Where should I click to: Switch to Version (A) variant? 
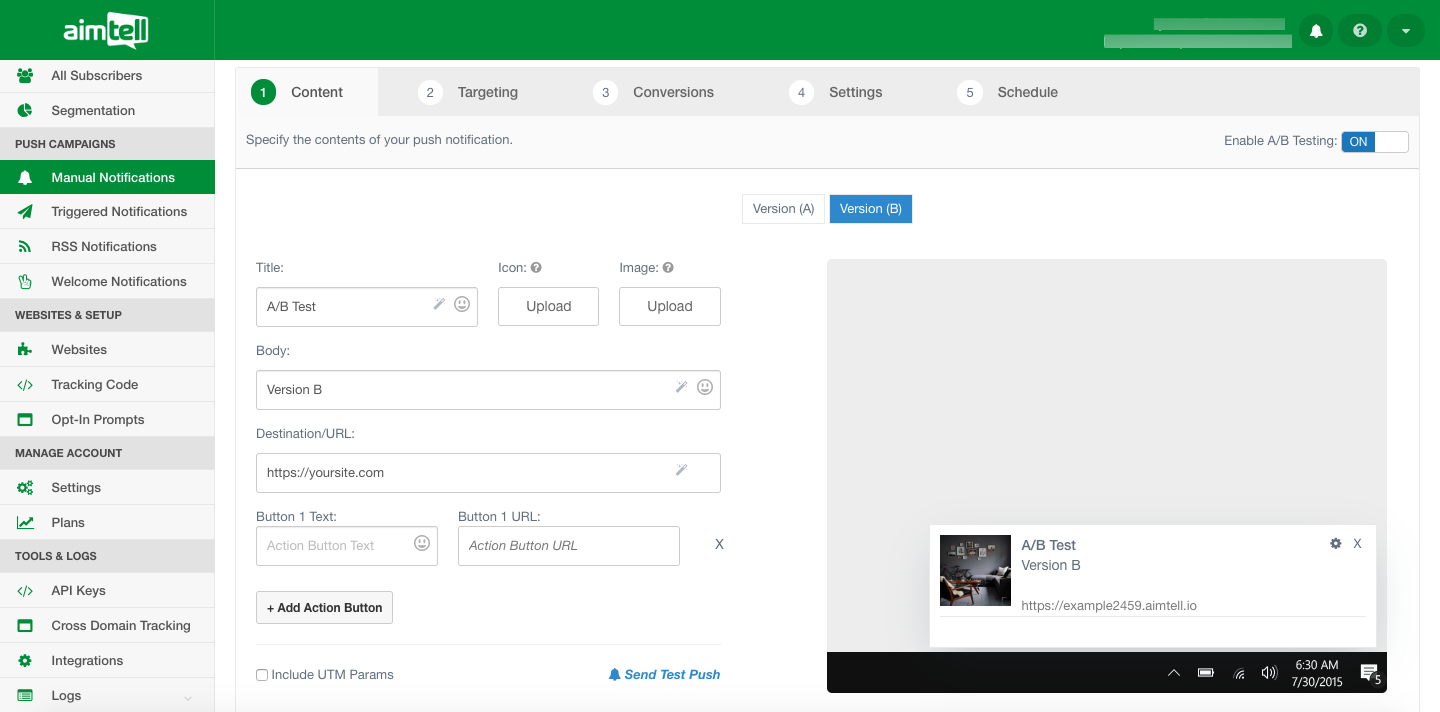point(783,209)
